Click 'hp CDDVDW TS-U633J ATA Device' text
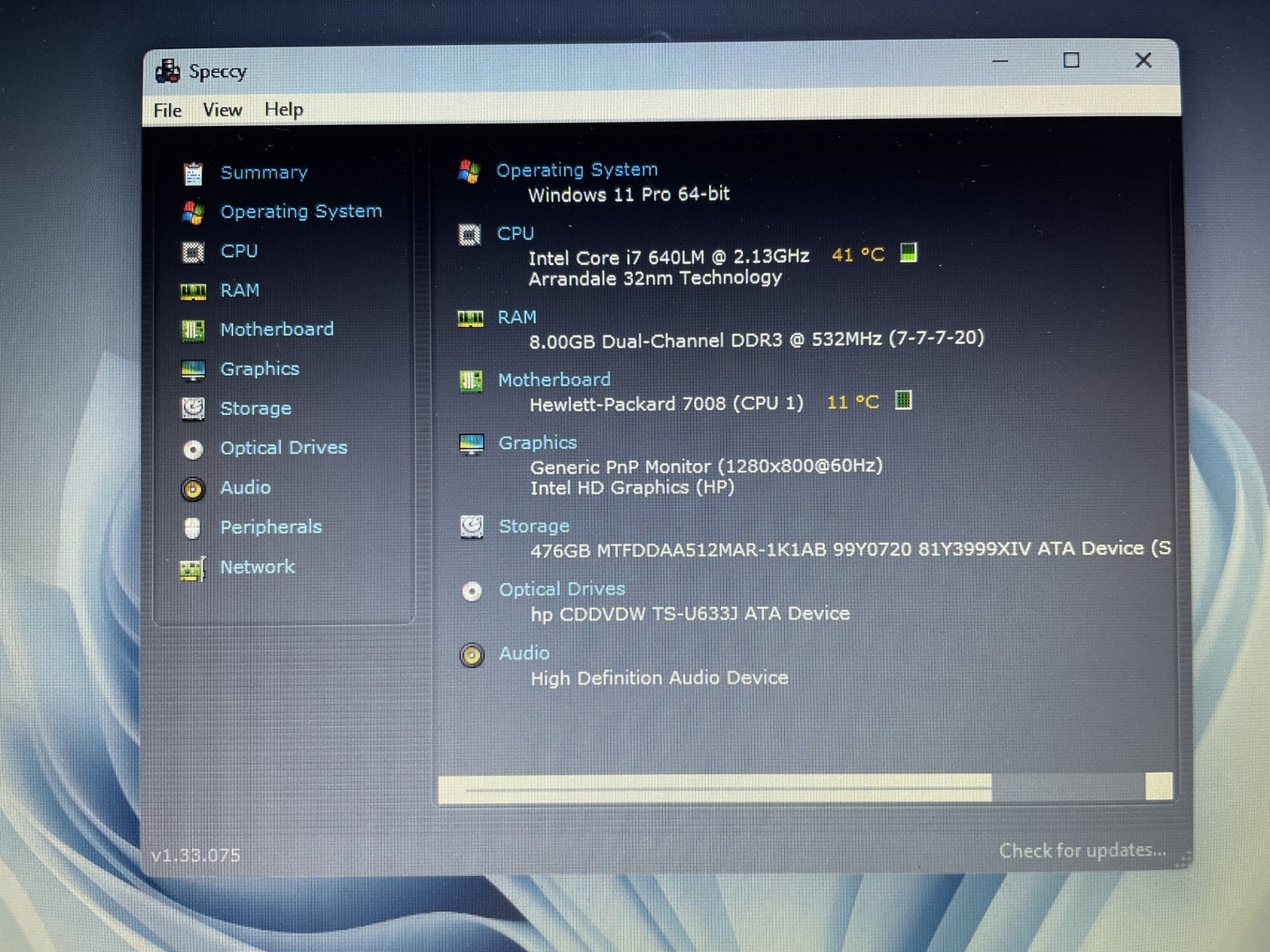 pyautogui.click(x=691, y=614)
